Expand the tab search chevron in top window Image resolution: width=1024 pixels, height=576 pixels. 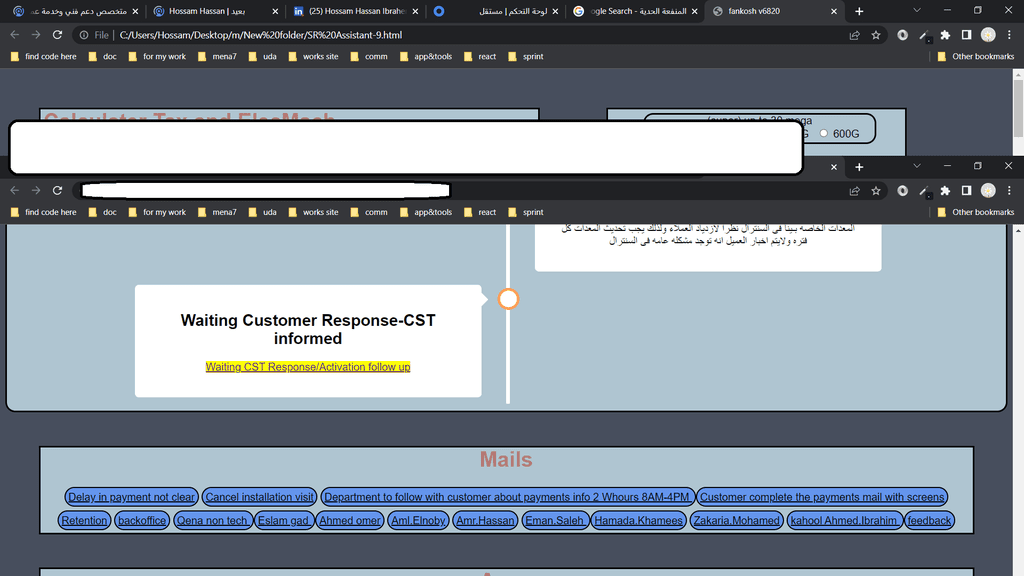click(x=917, y=10)
